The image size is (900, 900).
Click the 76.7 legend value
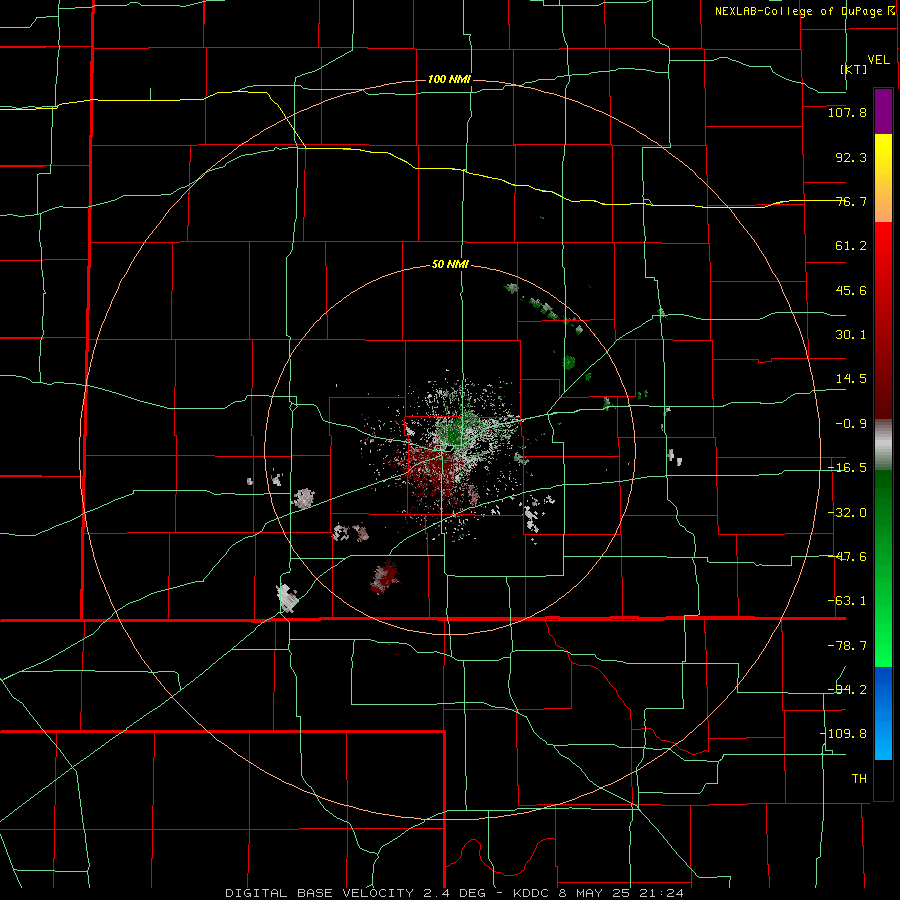pos(851,201)
